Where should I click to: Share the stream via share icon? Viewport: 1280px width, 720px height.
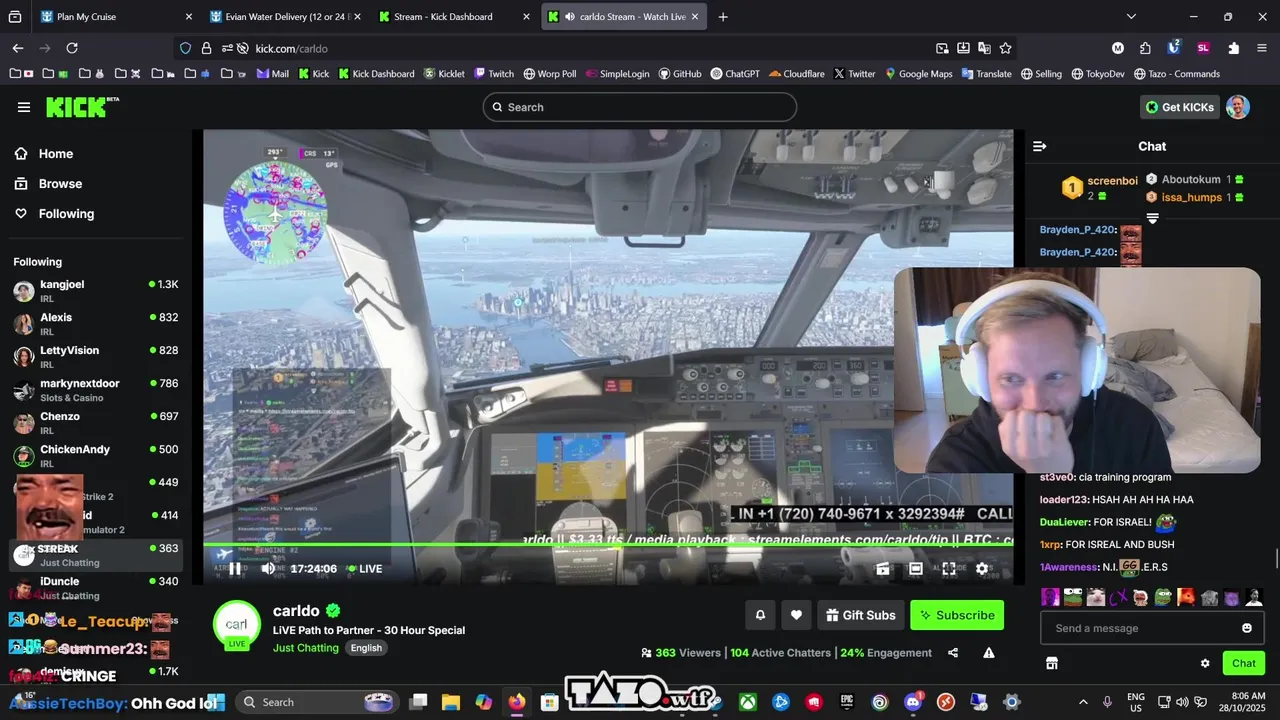953,653
